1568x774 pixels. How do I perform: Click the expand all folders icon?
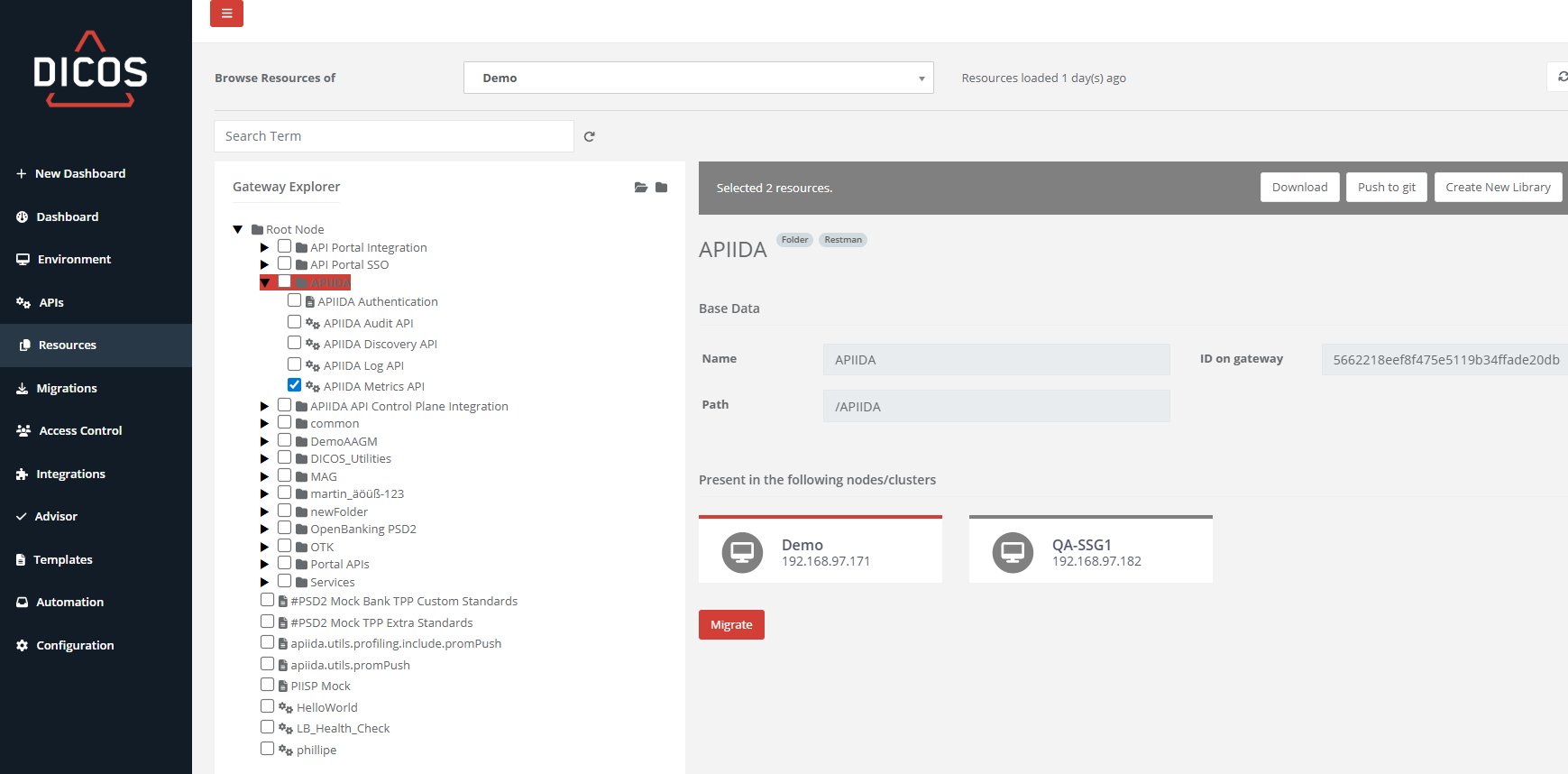click(640, 188)
